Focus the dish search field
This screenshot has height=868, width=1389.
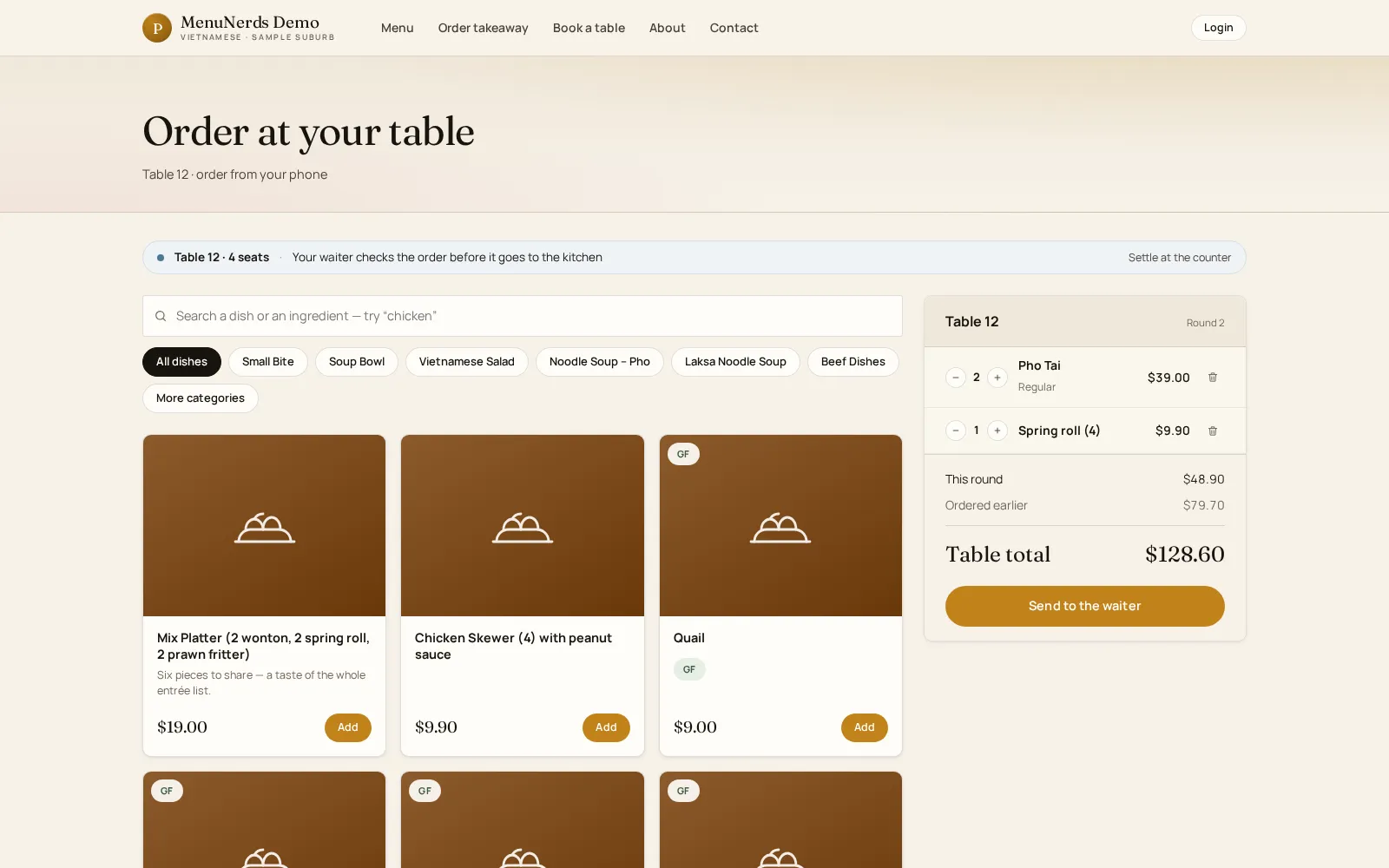(x=523, y=316)
